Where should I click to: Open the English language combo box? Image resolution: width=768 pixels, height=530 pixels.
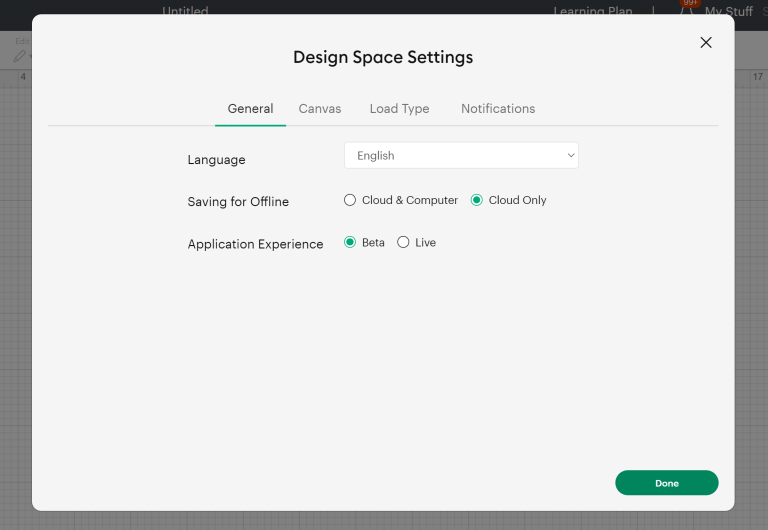tap(460, 155)
